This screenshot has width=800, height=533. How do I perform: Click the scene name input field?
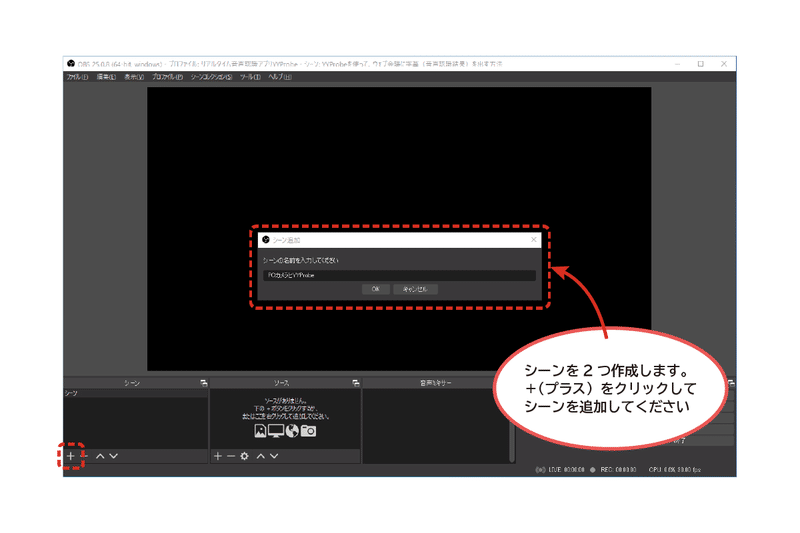pyautogui.click(x=399, y=275)
